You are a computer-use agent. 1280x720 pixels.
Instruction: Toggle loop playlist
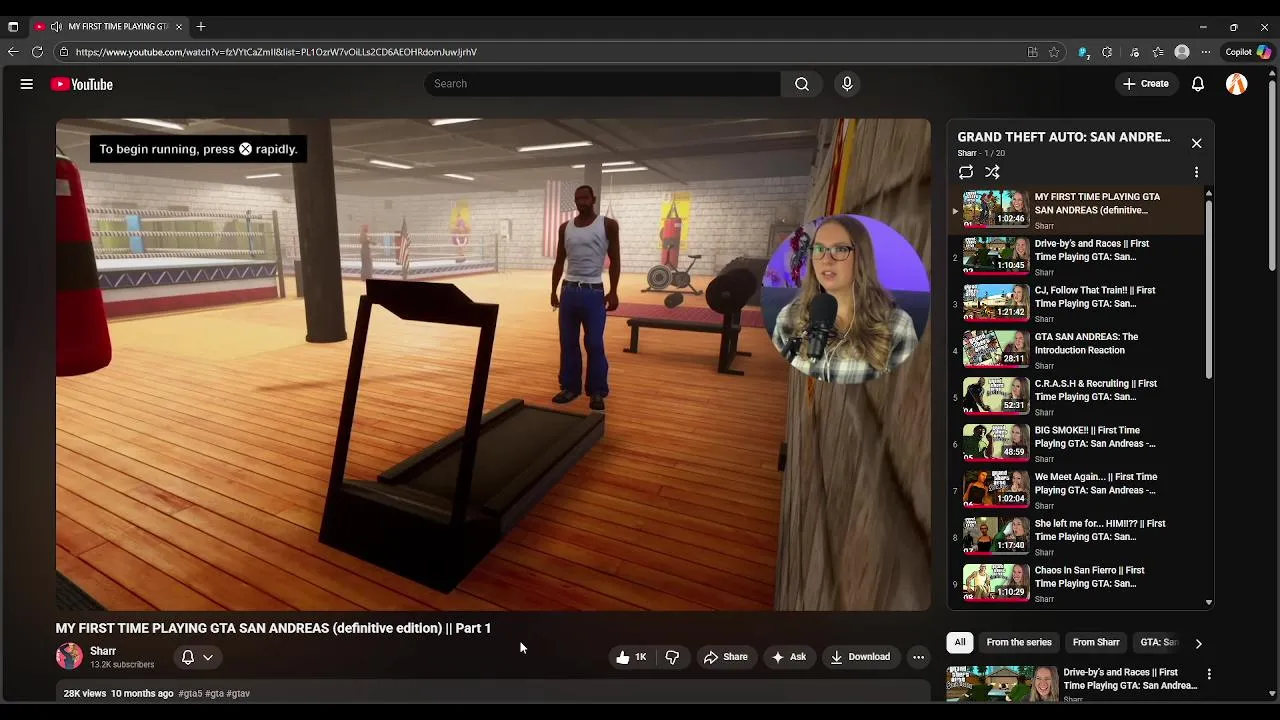(966, 172)
